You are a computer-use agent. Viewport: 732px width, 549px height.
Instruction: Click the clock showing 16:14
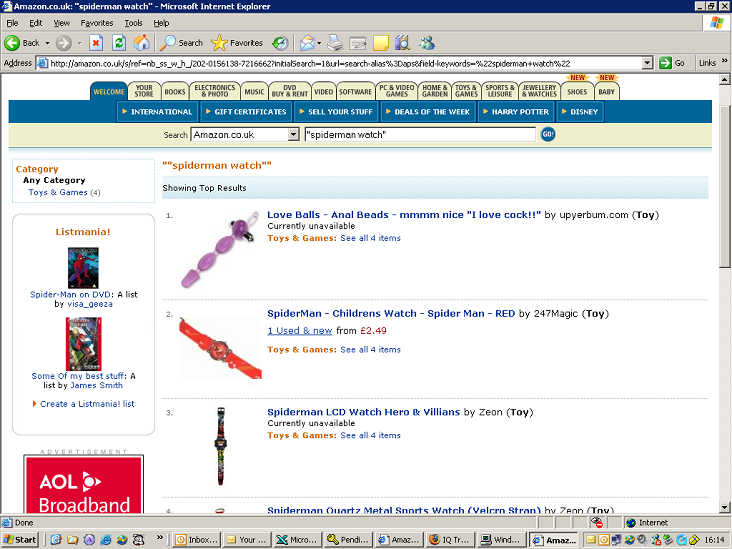tap(714, 540)
